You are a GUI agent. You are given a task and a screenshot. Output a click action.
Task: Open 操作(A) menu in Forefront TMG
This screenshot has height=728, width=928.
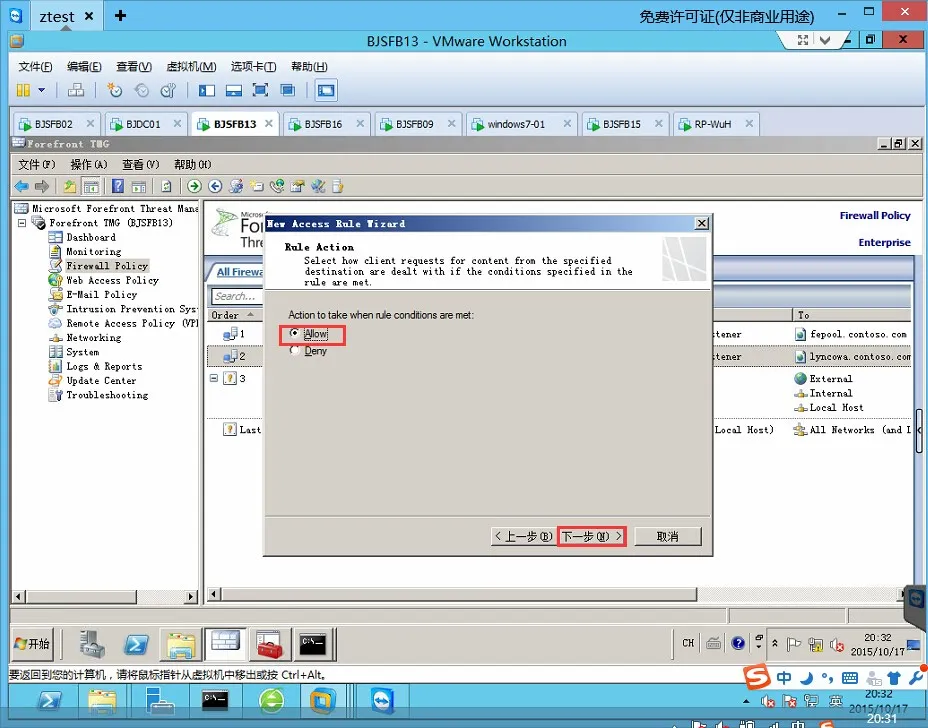[89, 165]
